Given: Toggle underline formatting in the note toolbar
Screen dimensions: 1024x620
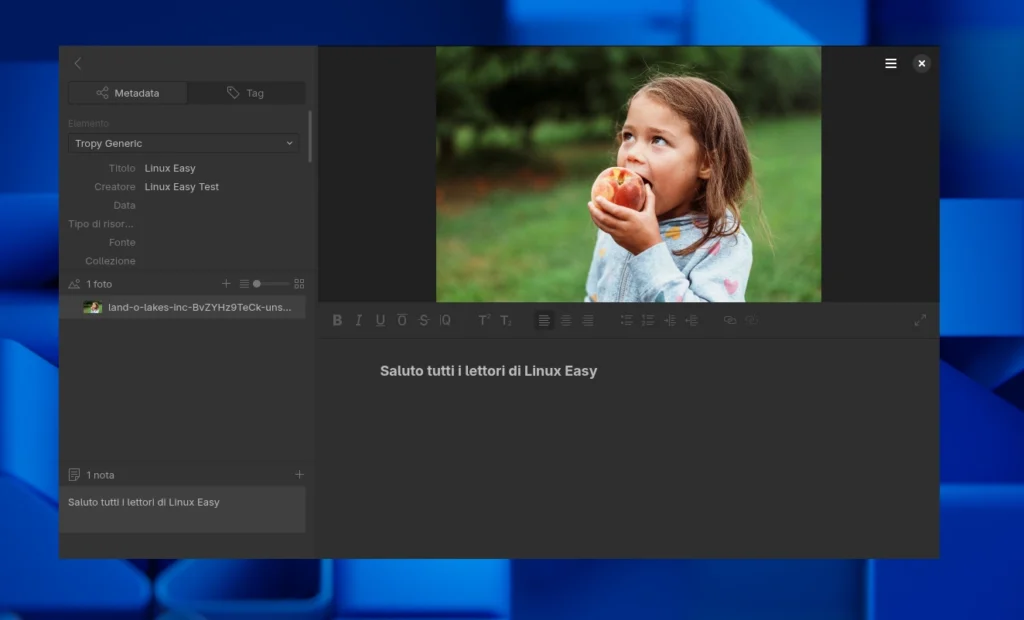Looking at the screenshot, I should coord(380,320).
